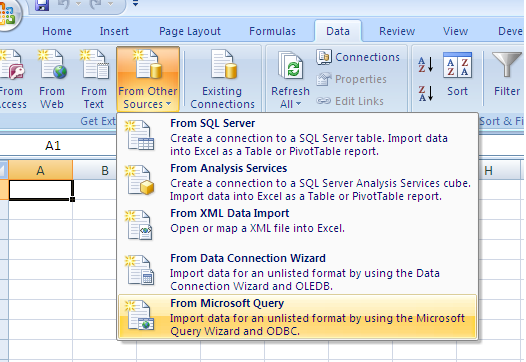Open the Customize Quick Access Toolbar dropdown
This screenshot has height=362, width=526.
[x=136, y=4]
